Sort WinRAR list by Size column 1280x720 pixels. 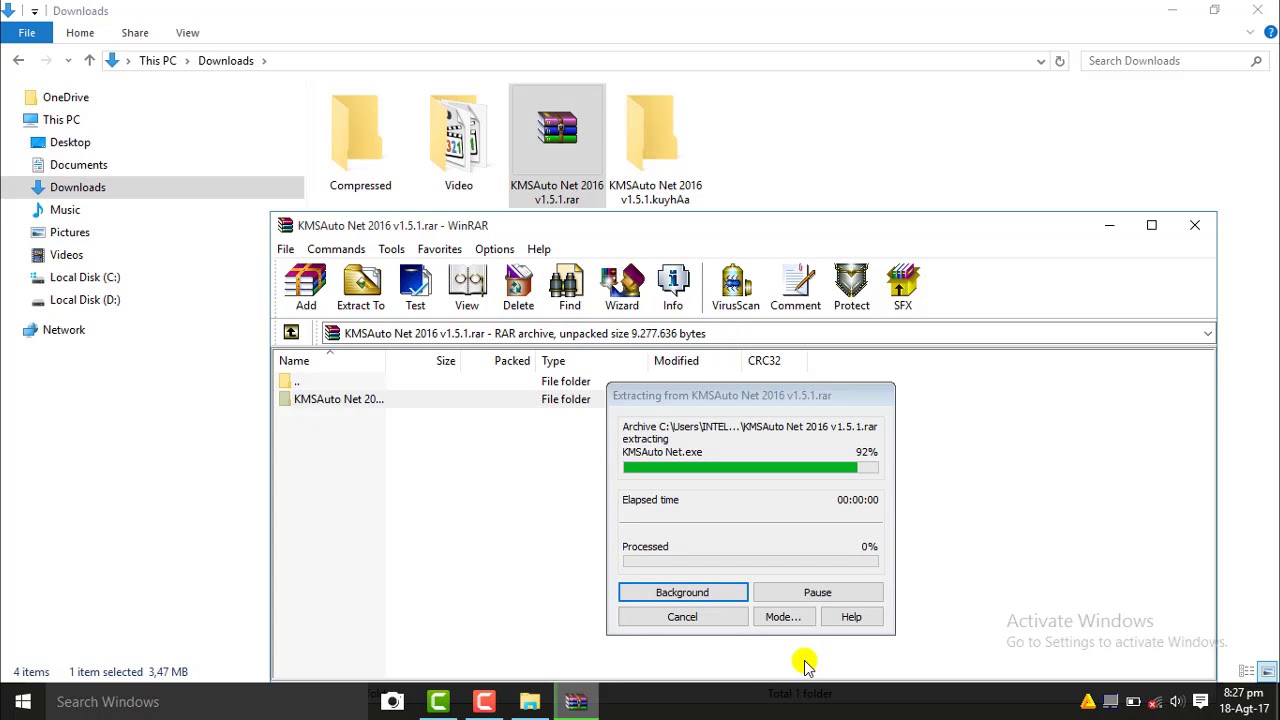(x=424, y=361)
